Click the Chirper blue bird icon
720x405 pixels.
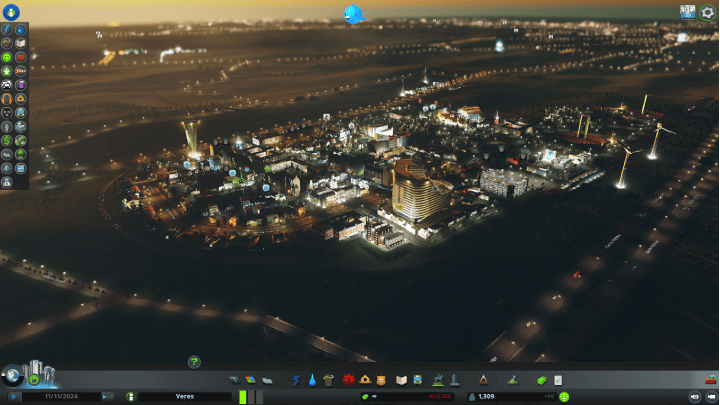click(353, 13)
